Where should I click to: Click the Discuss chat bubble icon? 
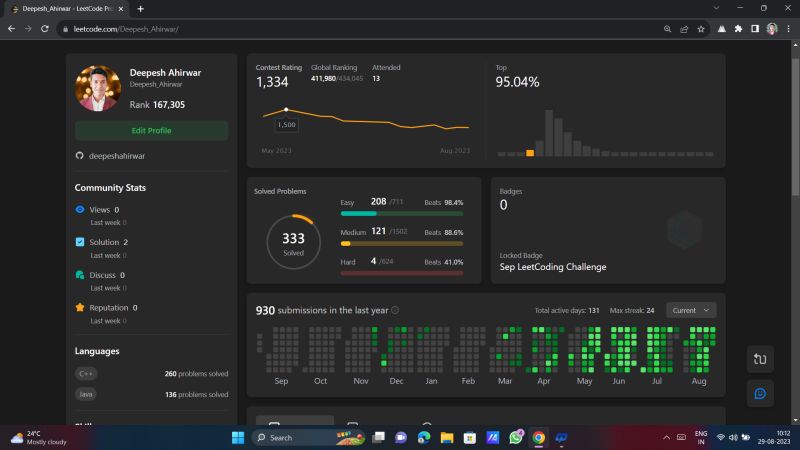coord(80,275)
